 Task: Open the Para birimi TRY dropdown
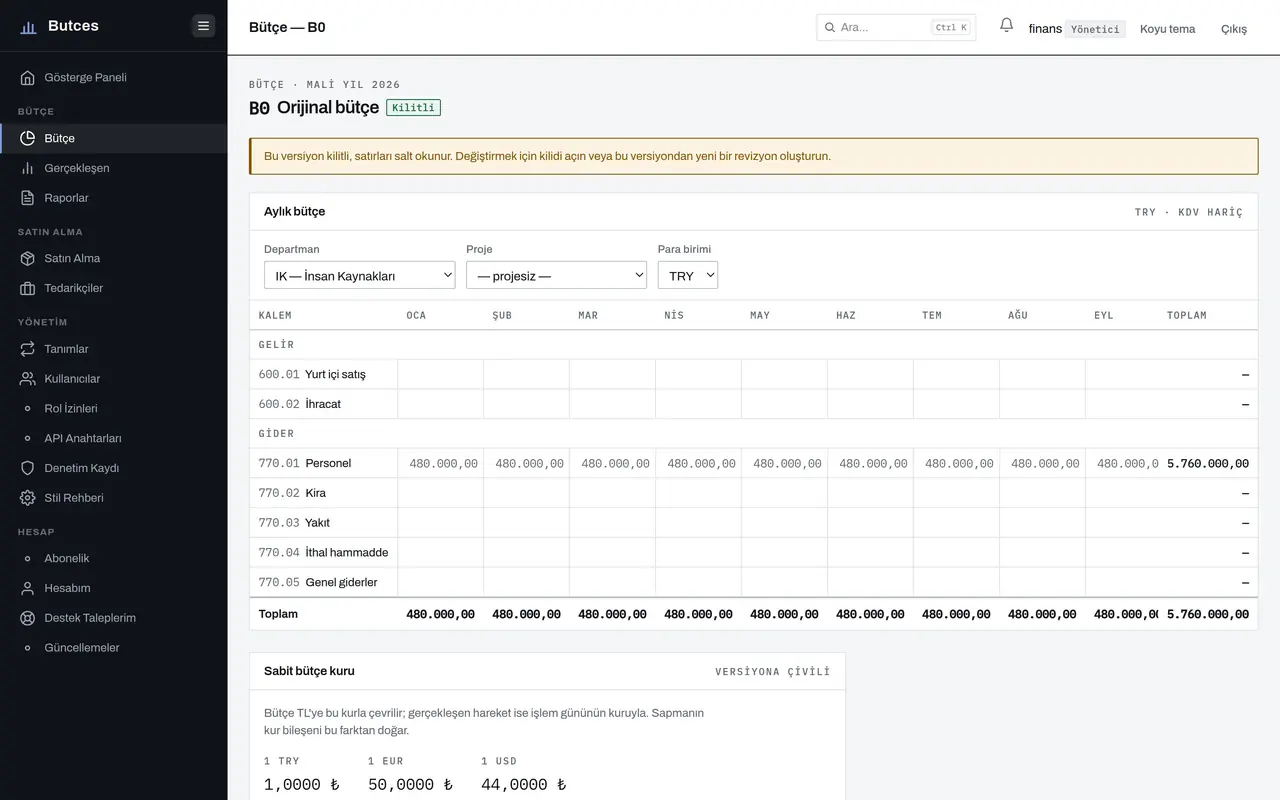tap(688, 275)
